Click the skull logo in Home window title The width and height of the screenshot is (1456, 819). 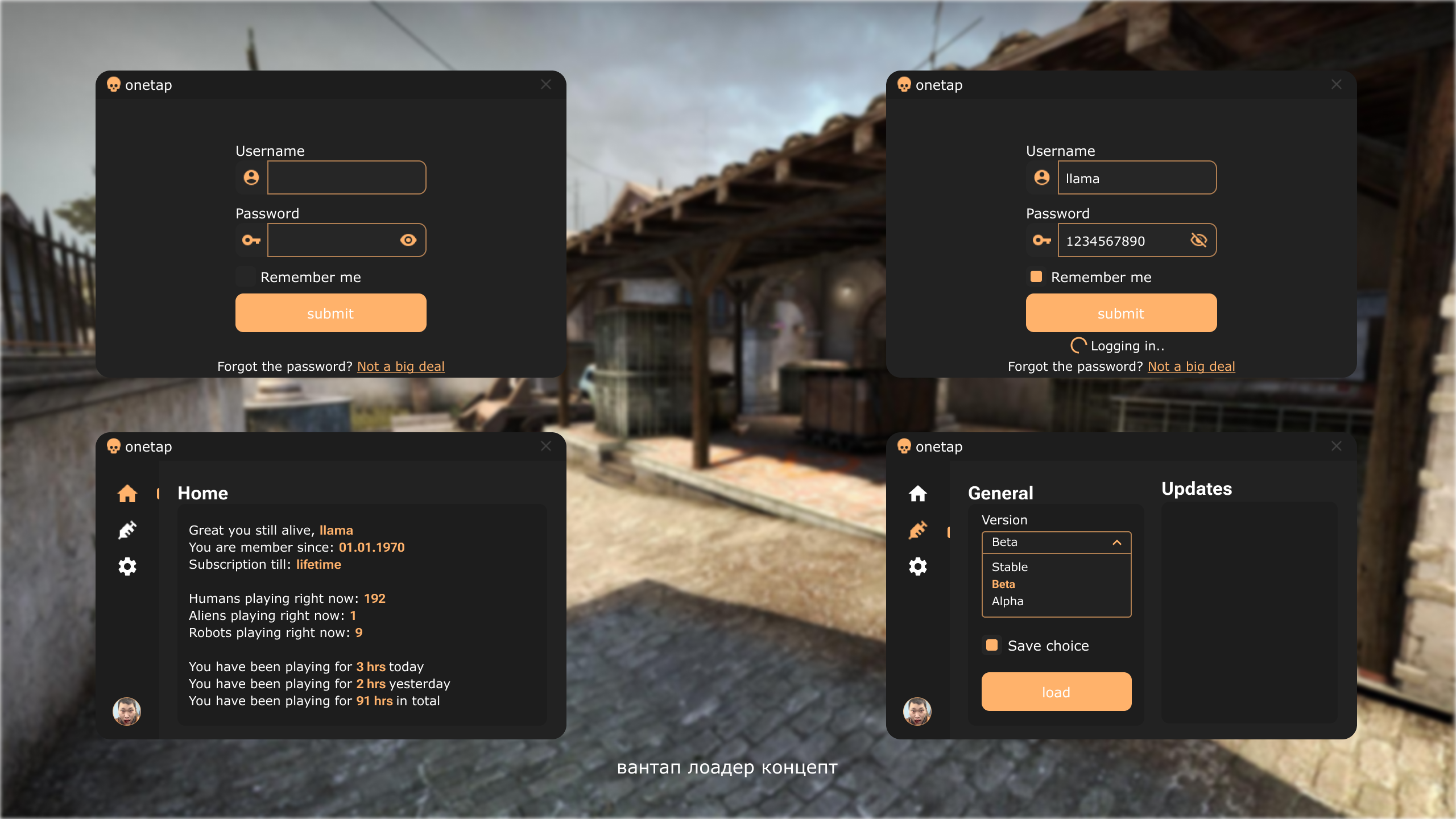pos(114,446)
